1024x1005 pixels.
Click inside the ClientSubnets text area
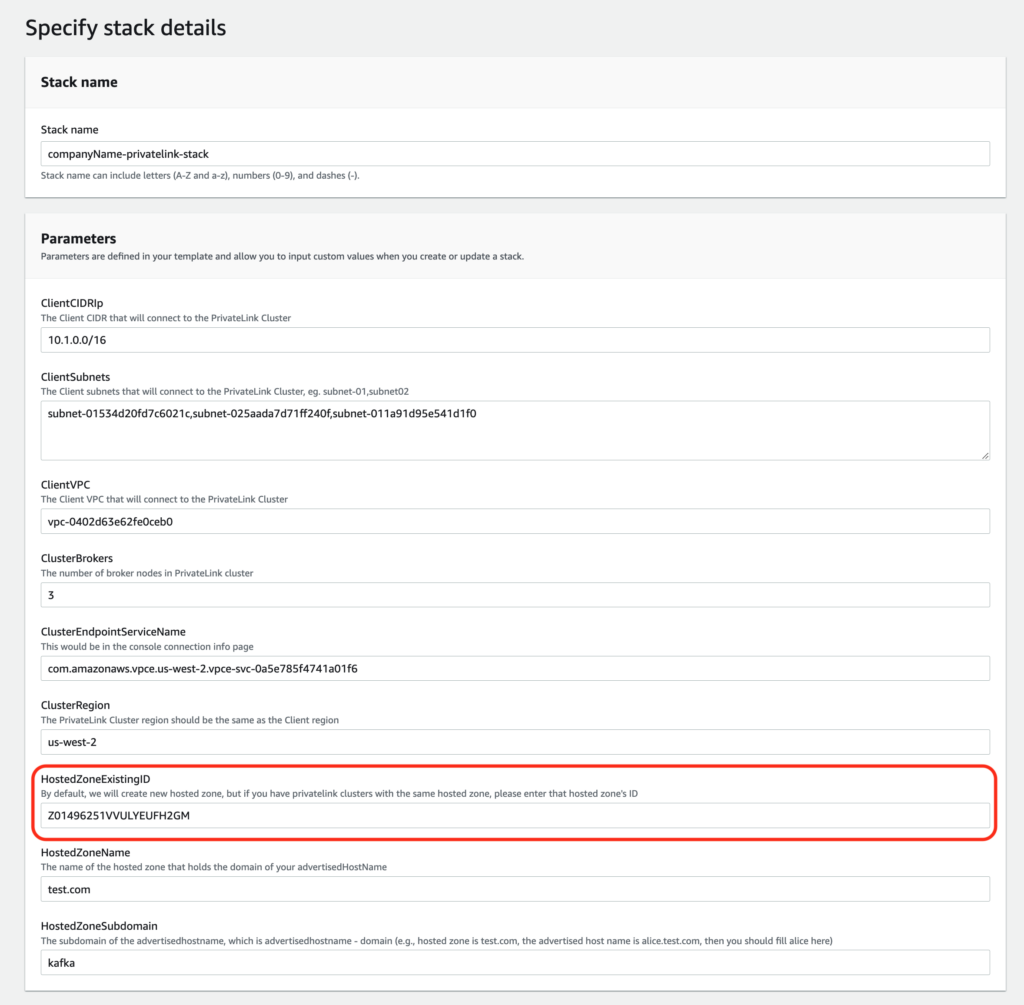(x=515, y=430)
